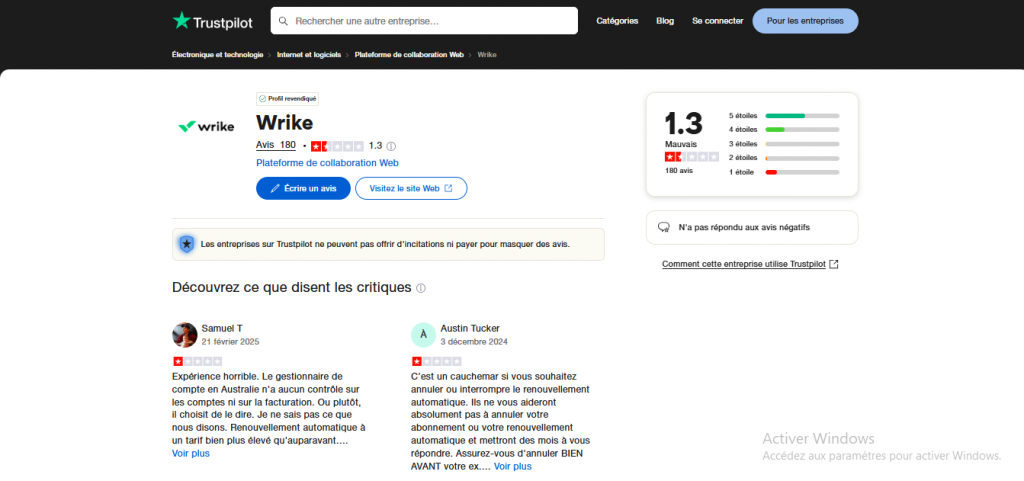Click the info icon beside the 1.3 rating
Image resolution: width=1024 pixels, height=481 pixels.
coord(391,146)
